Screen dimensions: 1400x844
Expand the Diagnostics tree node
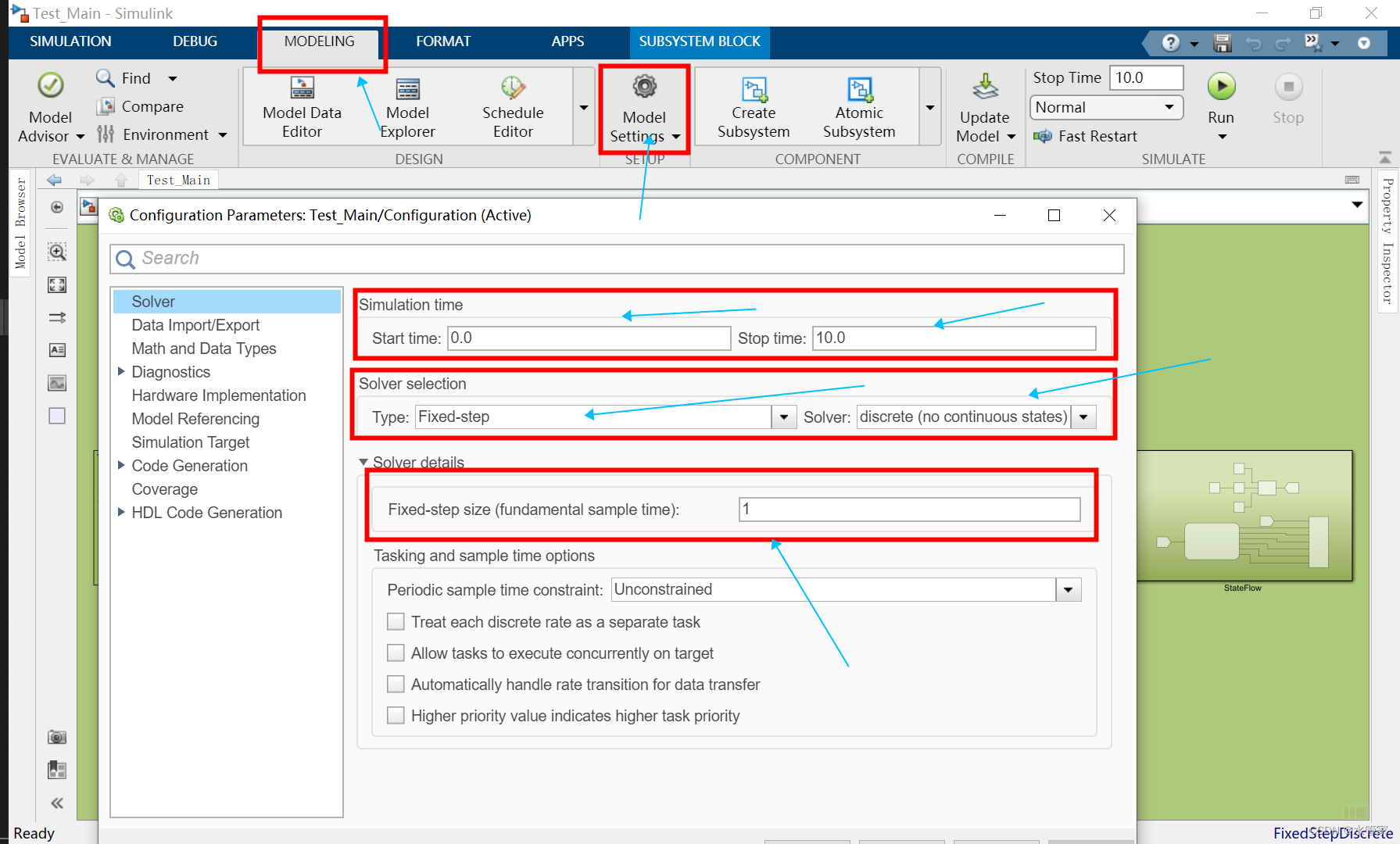121,371
